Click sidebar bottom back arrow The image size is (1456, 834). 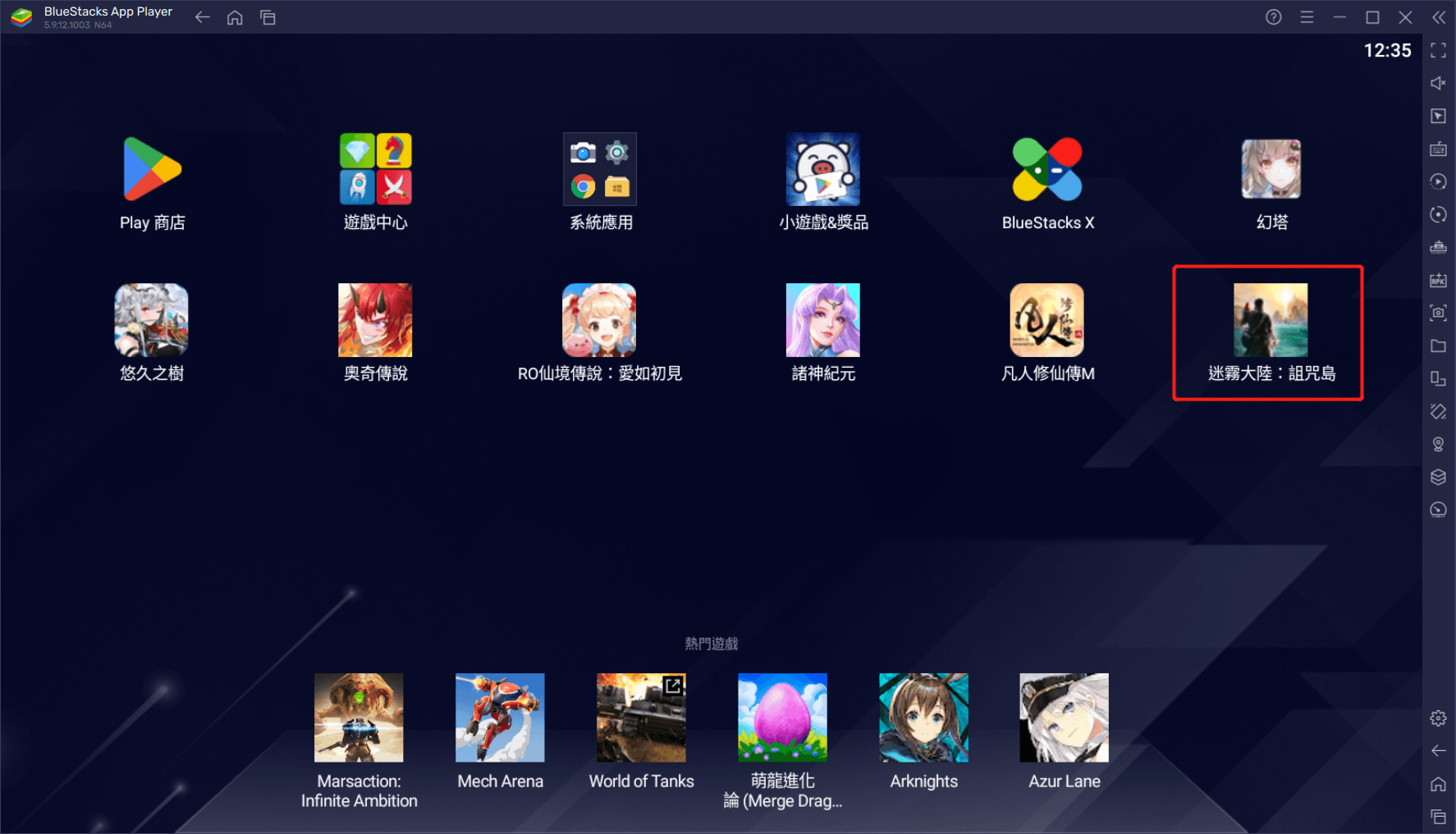pos(1438,751)
